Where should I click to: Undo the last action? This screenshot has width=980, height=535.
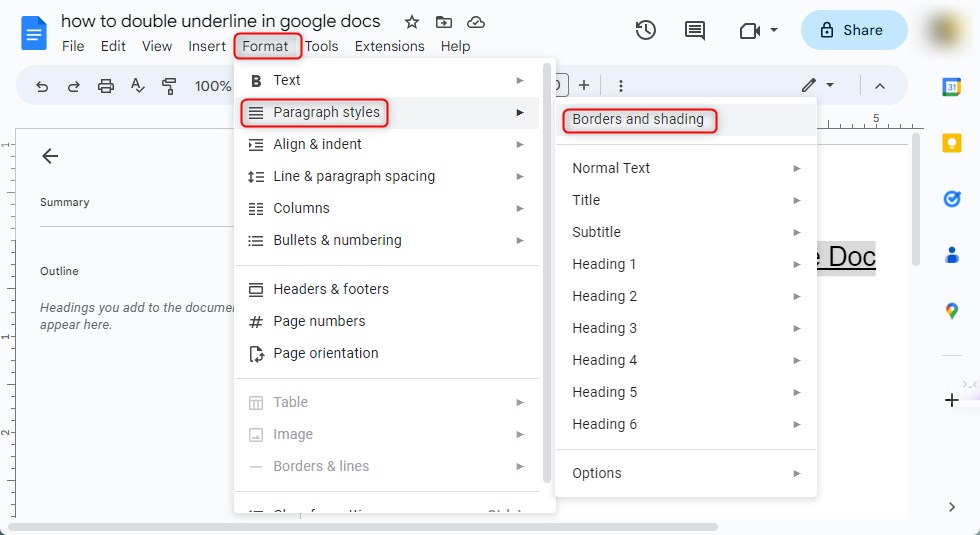pyautogui.click(x=42, y=86)
